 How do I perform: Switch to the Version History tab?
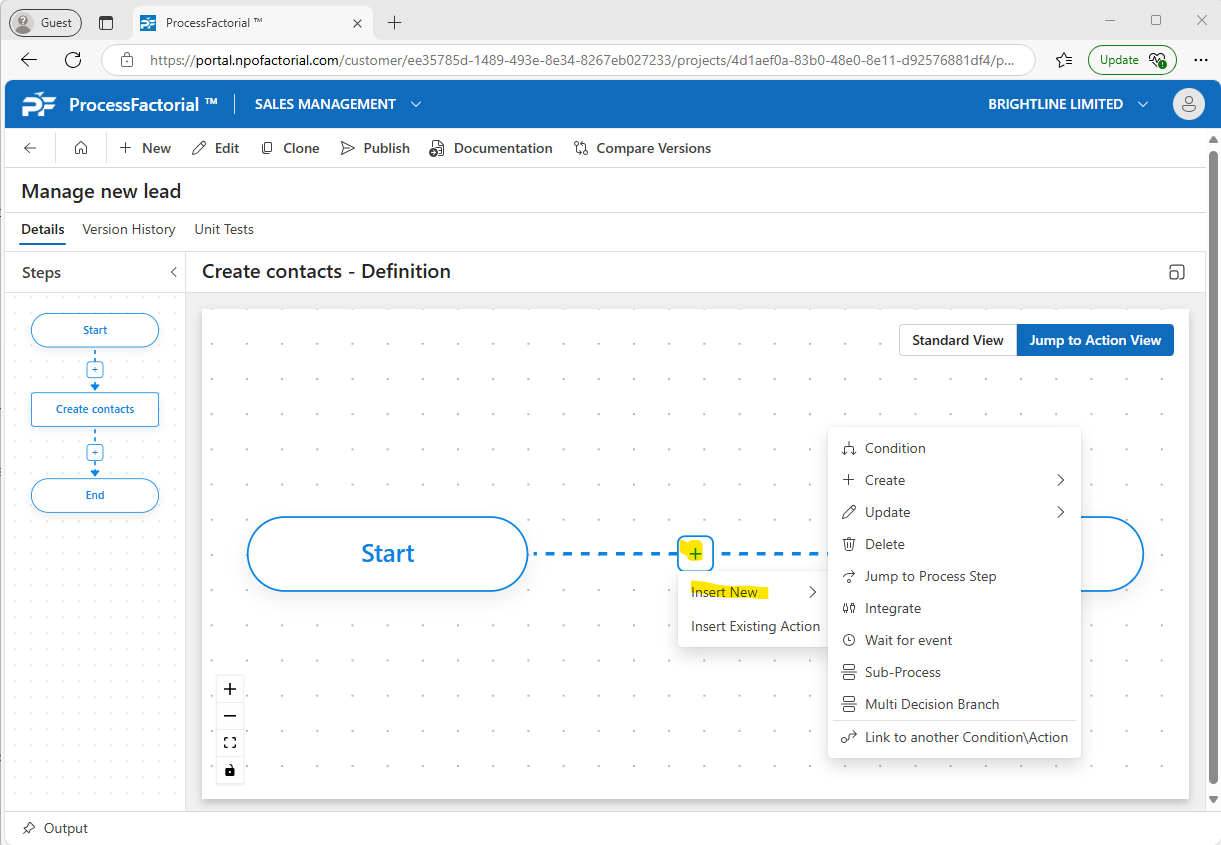[129, 229]
